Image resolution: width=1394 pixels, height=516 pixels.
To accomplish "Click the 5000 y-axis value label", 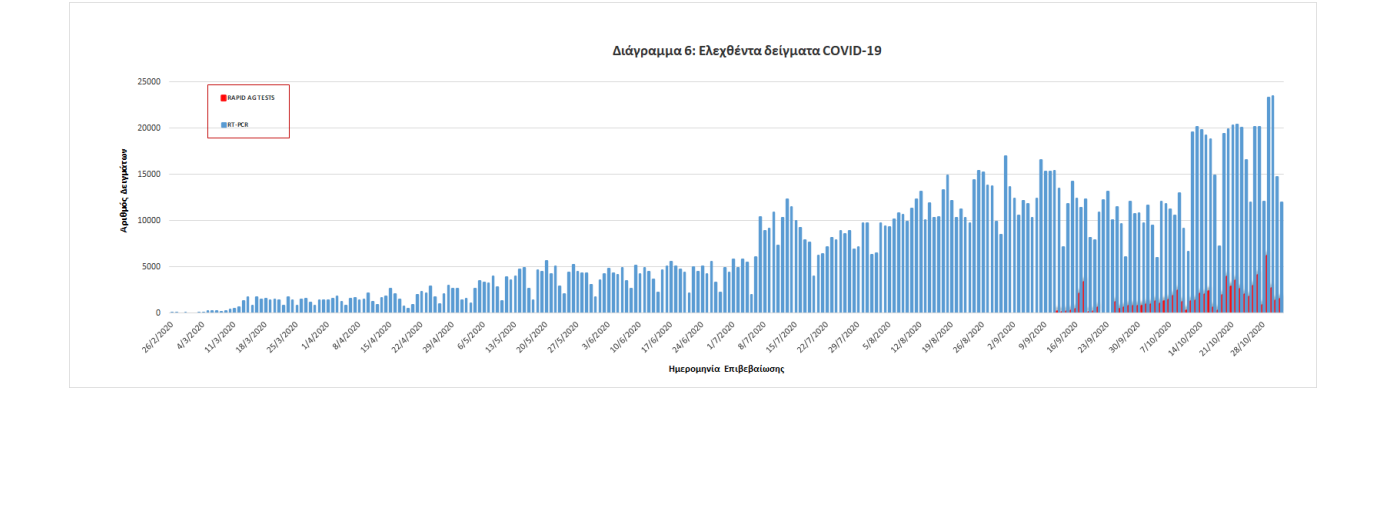I will tap(153, 267).
